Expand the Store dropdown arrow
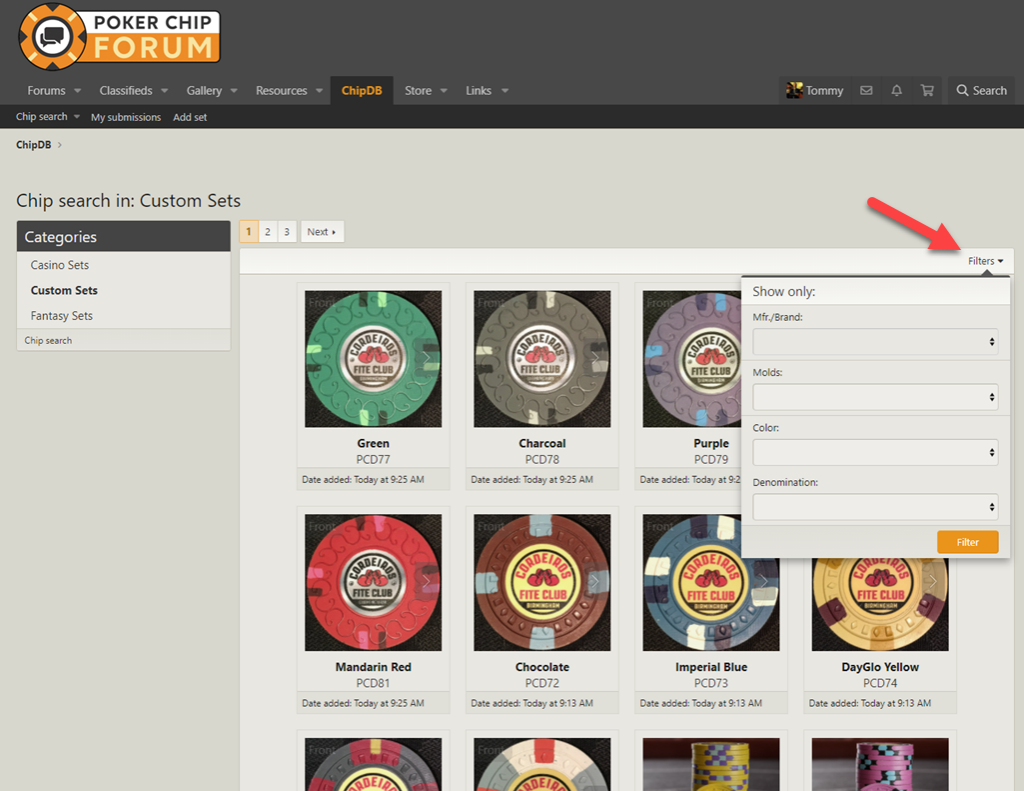 (x=443, y=91)
